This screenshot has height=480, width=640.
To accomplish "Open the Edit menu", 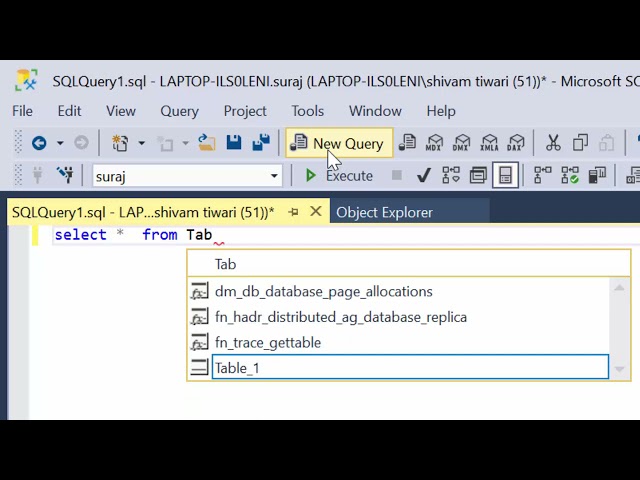I will coord(69,111).
